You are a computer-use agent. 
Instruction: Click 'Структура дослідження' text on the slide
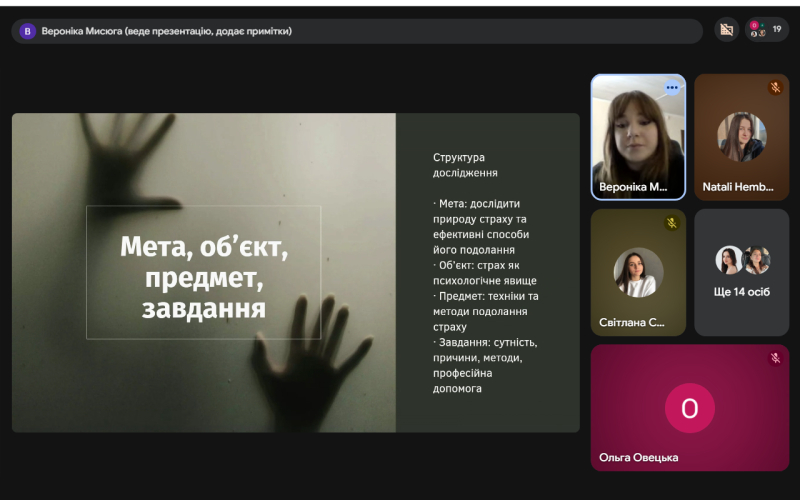click(x=458, y=165)
